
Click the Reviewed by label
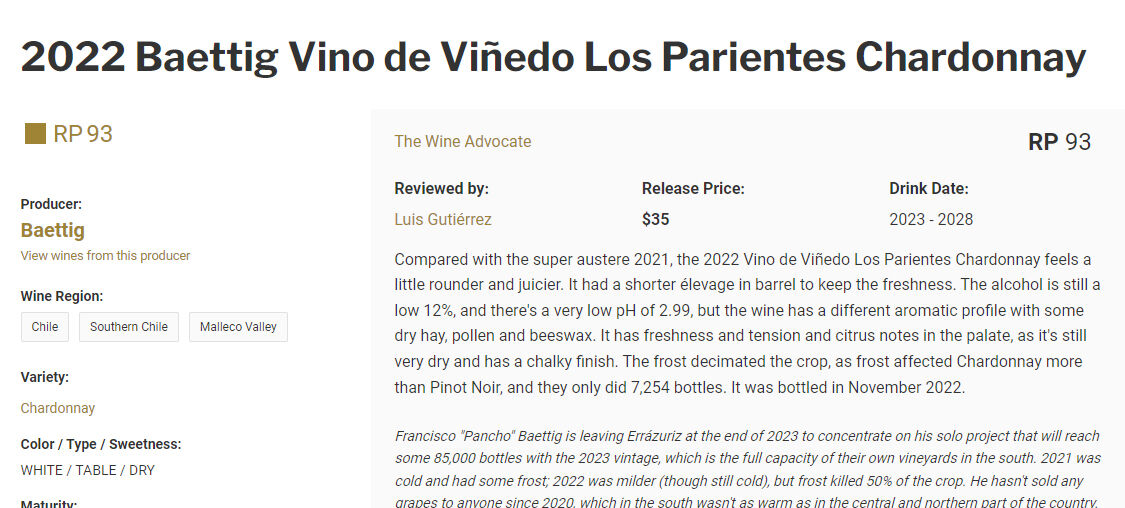441,189
